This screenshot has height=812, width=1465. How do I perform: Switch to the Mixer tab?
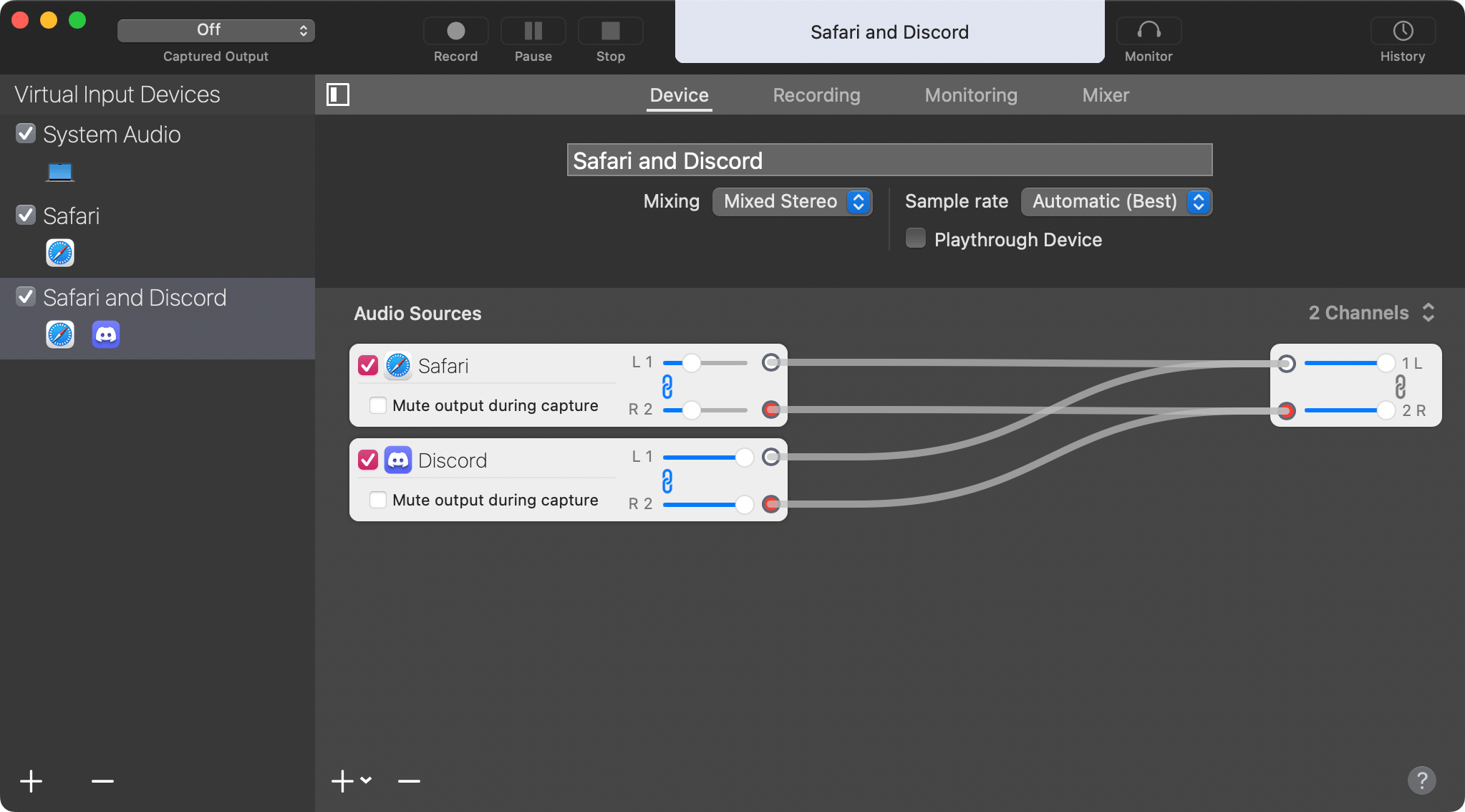(1106, 95)
